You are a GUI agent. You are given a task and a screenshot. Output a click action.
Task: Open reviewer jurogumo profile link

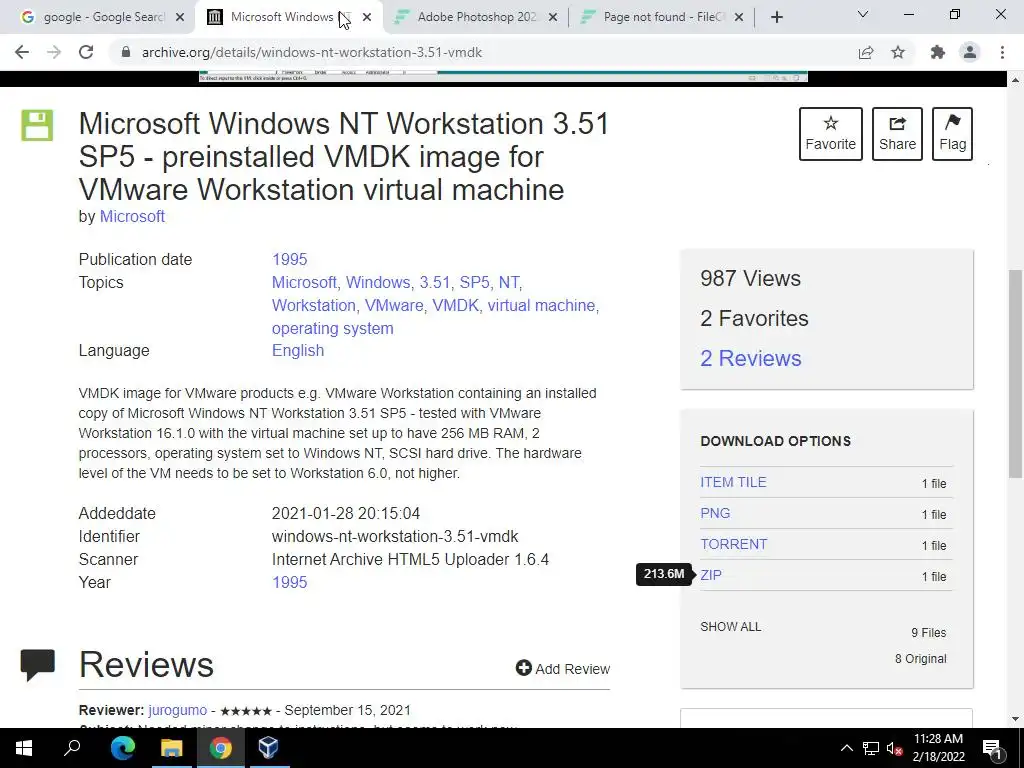click(x=178, y=711)
